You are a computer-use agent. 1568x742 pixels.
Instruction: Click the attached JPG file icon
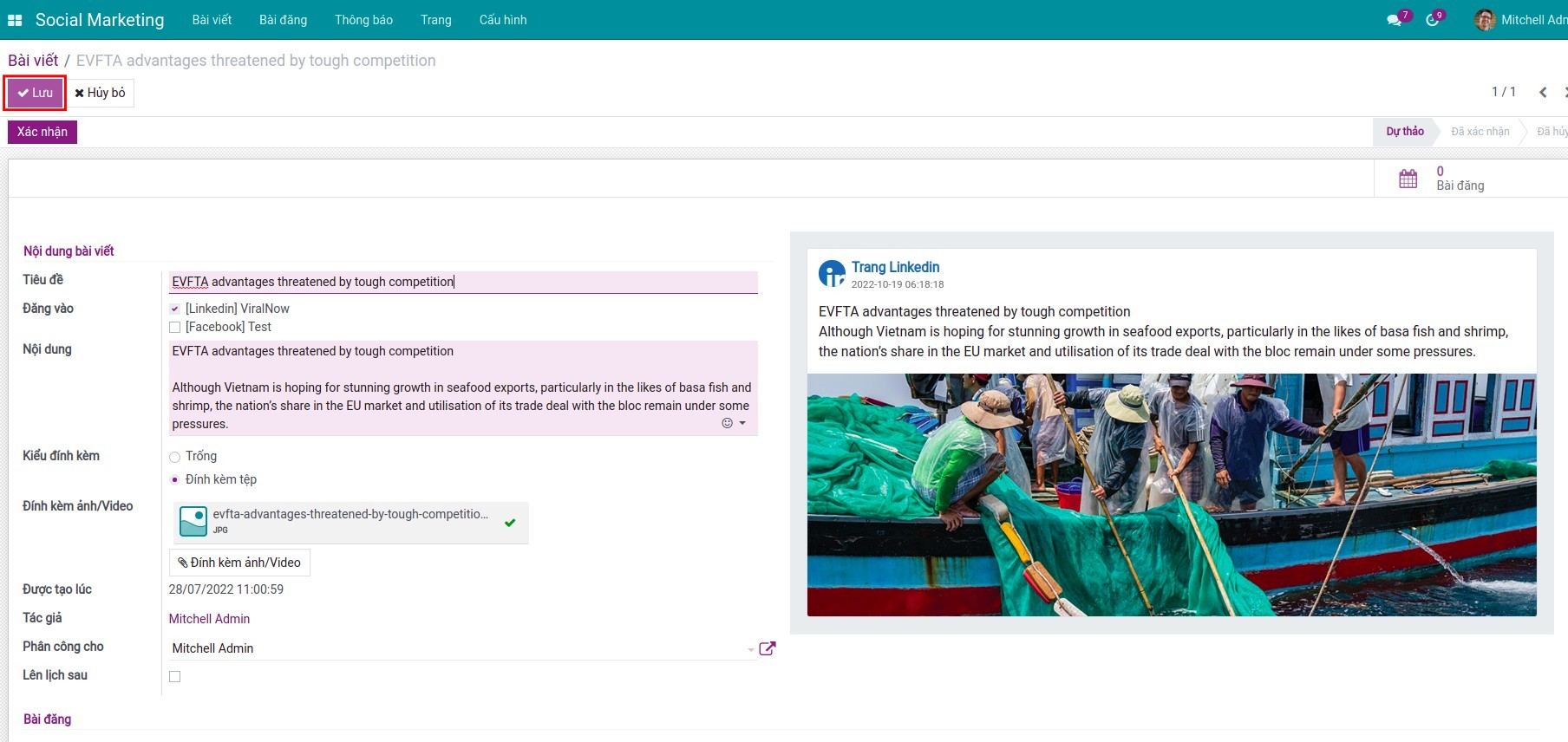[x=193, y=521]
